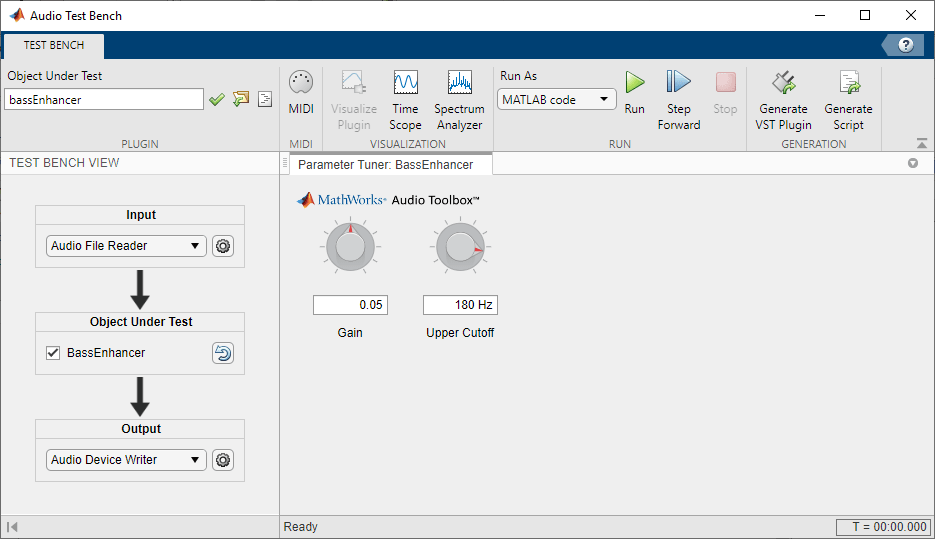This screenshot has width=935, height=539.
Task: Rewind to the beginning in status bar
Action: pos(12,526)
